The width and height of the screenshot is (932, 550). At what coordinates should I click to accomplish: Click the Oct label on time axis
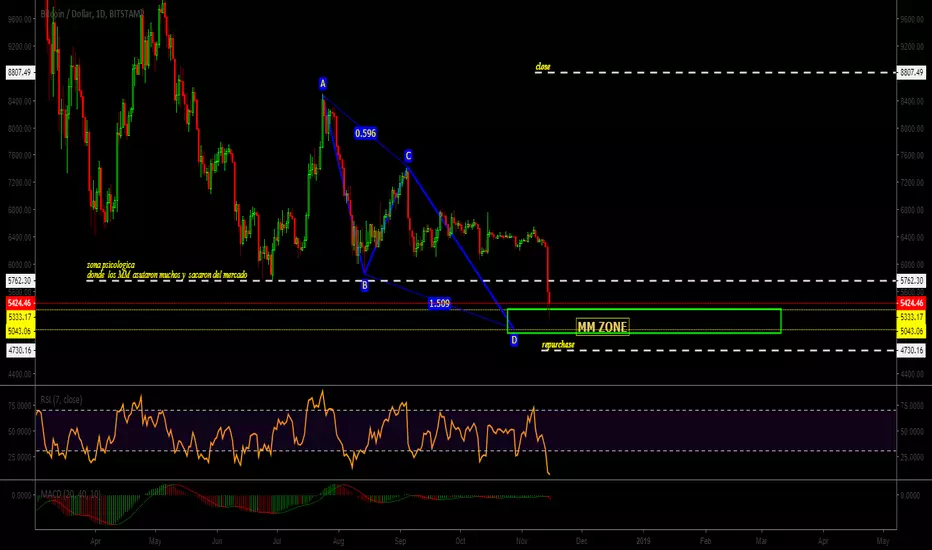(460, 541)
